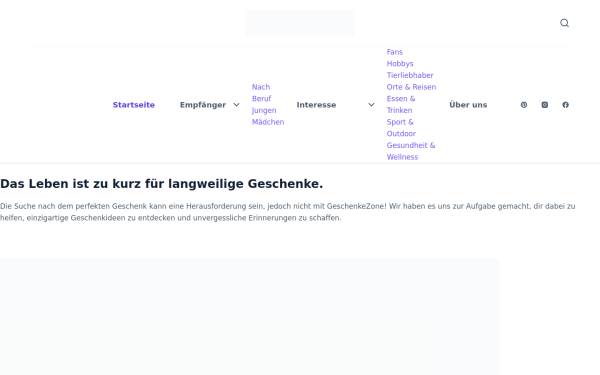The height and width of the screenshot is (375, 600).
Task: Follow the Fans link
Action: point(395,52)
